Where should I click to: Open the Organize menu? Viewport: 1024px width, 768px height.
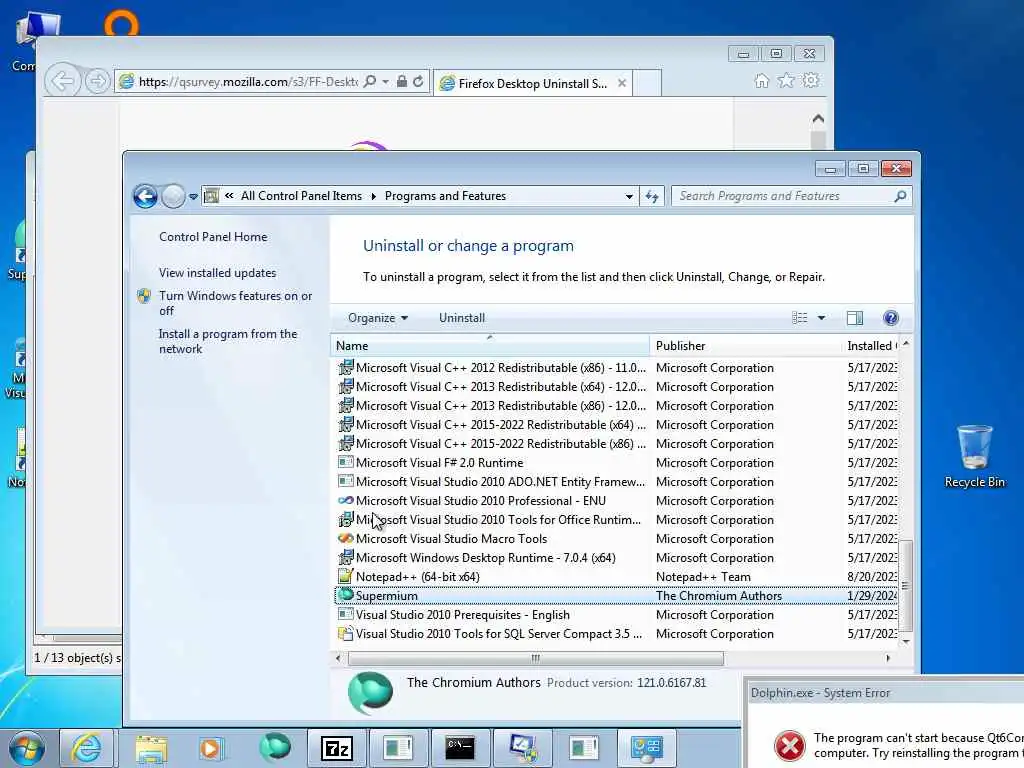377,318
